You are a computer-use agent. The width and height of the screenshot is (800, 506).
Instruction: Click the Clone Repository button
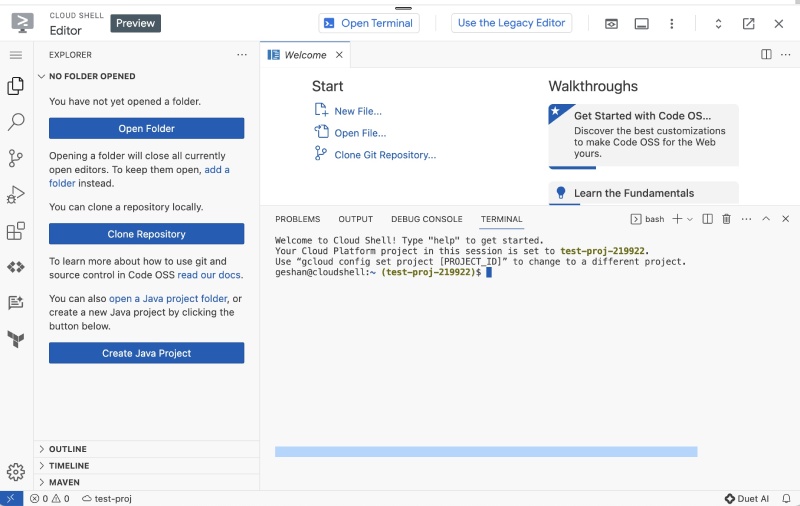click(x=146, y=234)
